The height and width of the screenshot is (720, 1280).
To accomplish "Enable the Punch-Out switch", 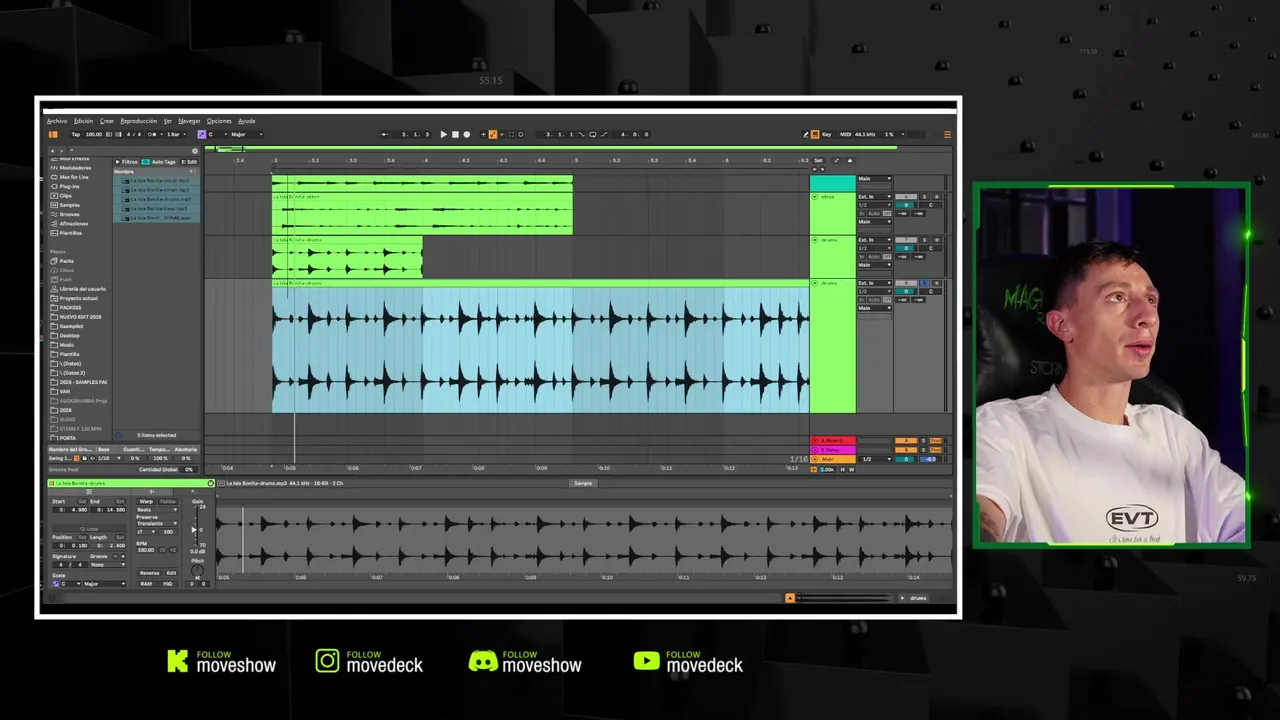I will tap(604, 134).
